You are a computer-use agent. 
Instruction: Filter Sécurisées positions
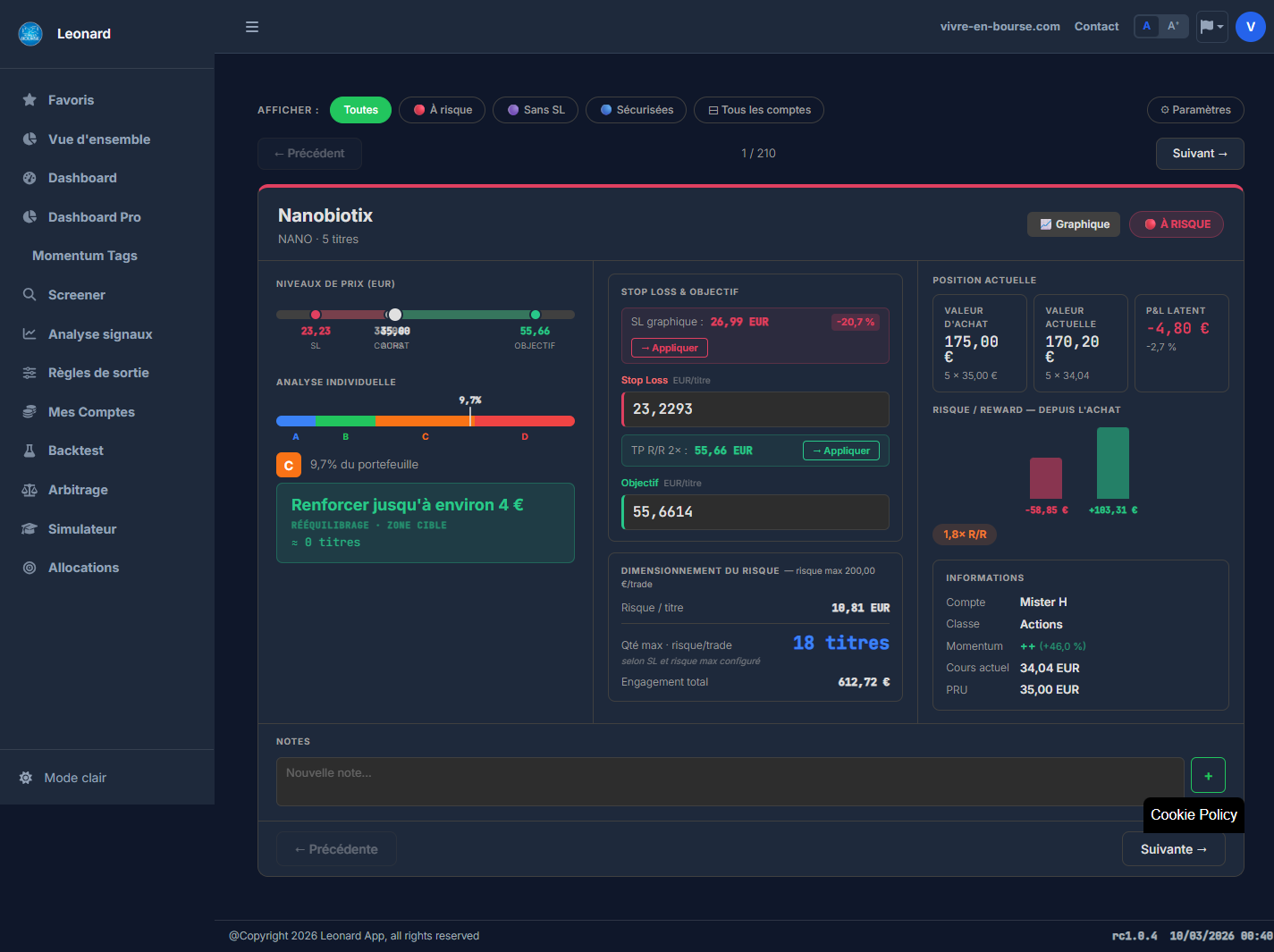pyautogui.click(x=636, y=110)
